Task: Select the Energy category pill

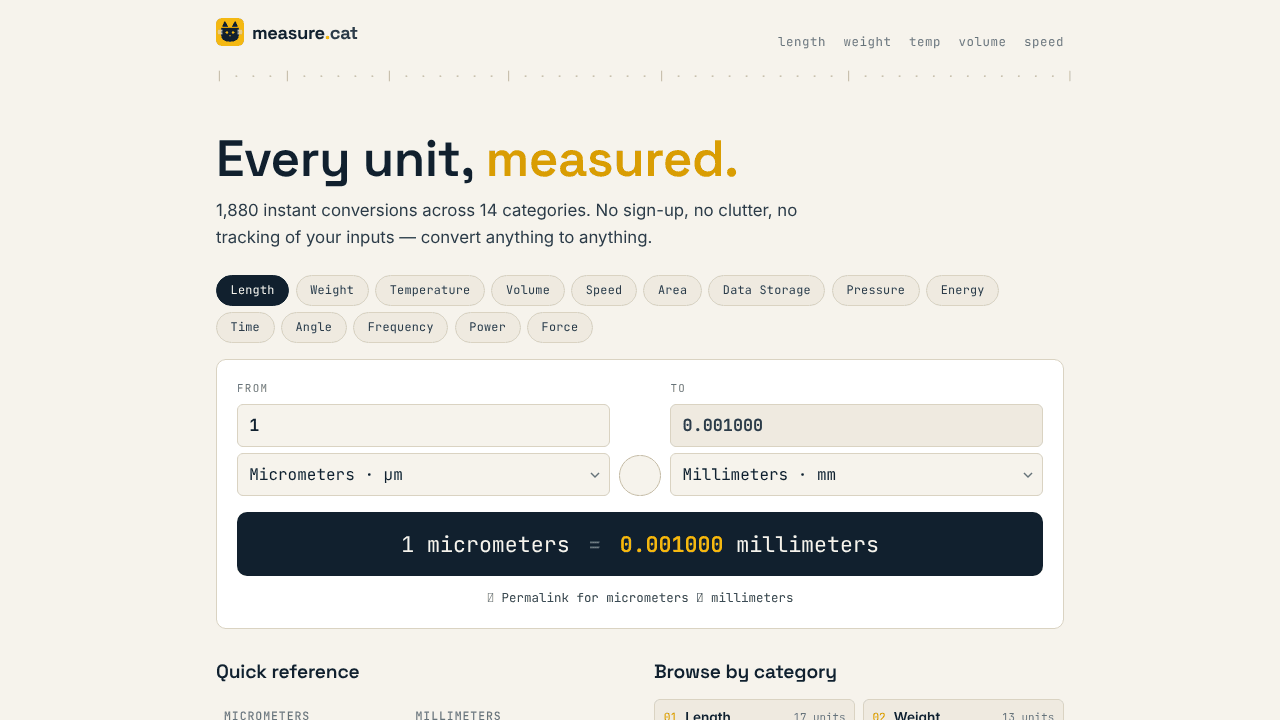Action: click(x=962, y=290)
